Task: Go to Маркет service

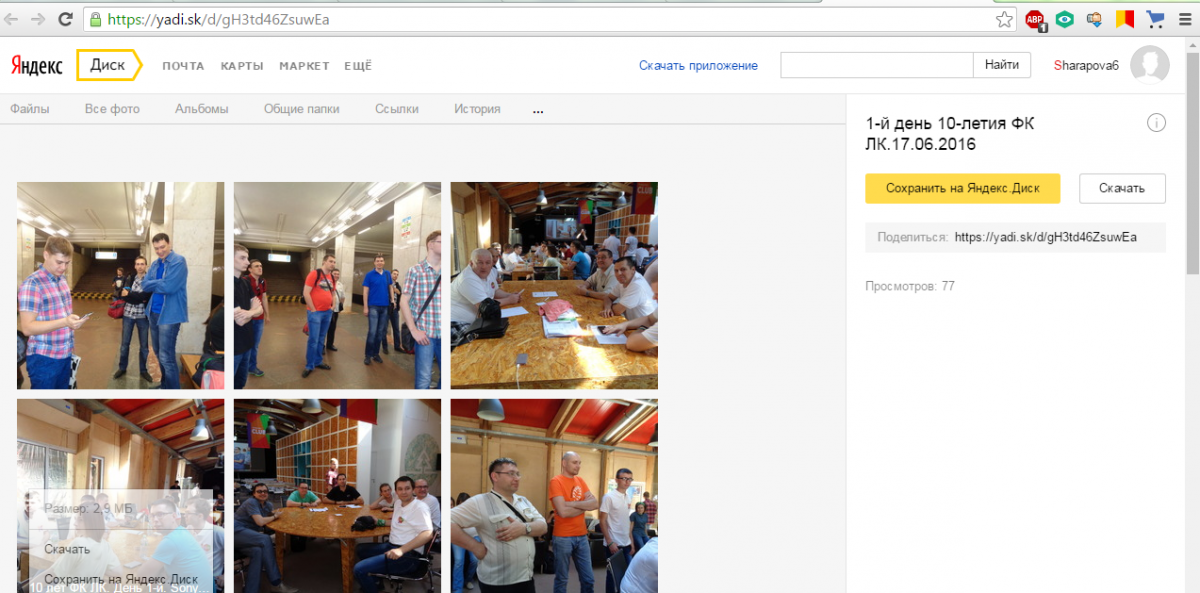Action: click(x=304, y=66)
